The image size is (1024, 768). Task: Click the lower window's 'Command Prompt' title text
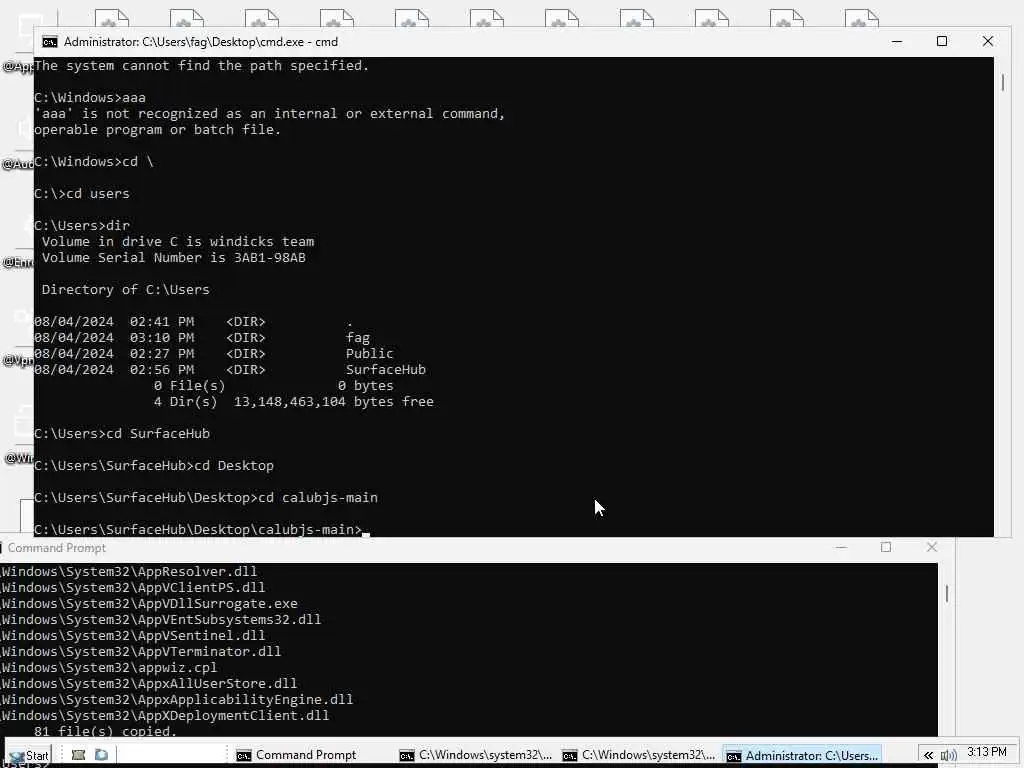(x=57, y=548)
